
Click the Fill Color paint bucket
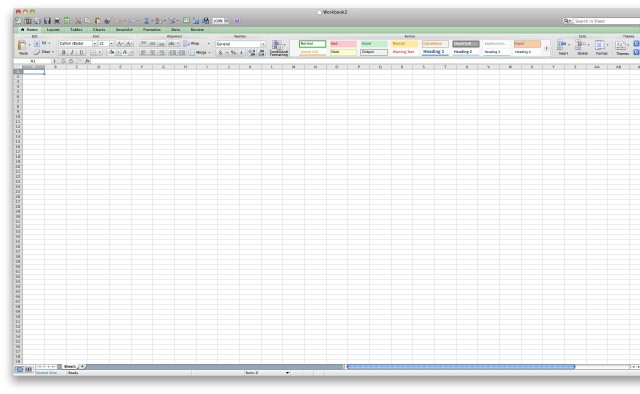click(111, 52)
